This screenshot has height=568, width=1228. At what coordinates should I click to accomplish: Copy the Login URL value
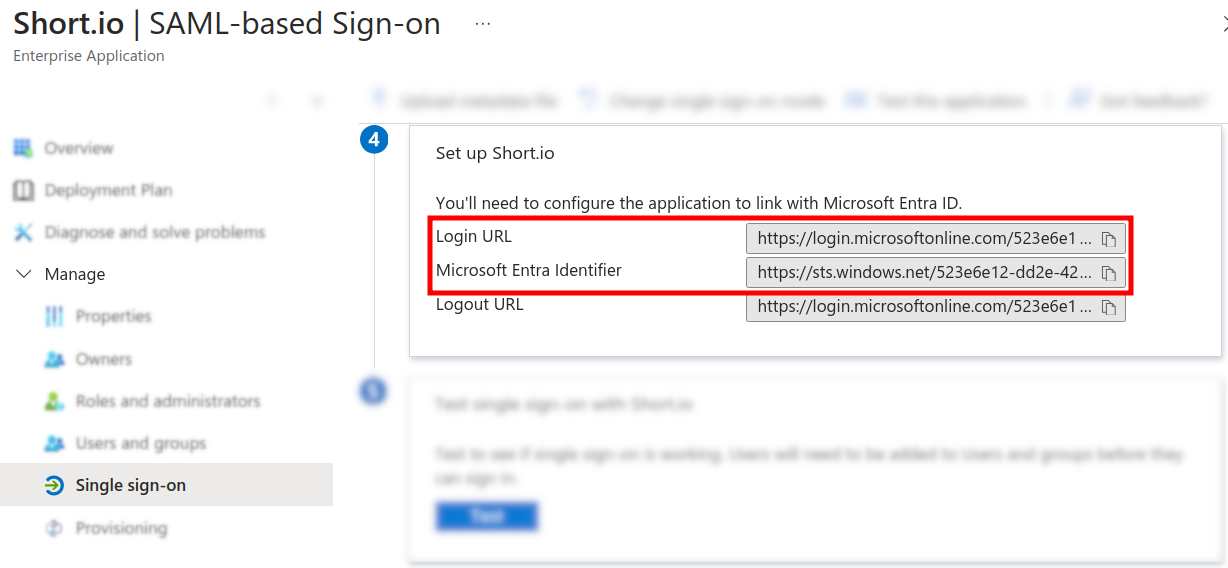click(x=1108, y=239)
